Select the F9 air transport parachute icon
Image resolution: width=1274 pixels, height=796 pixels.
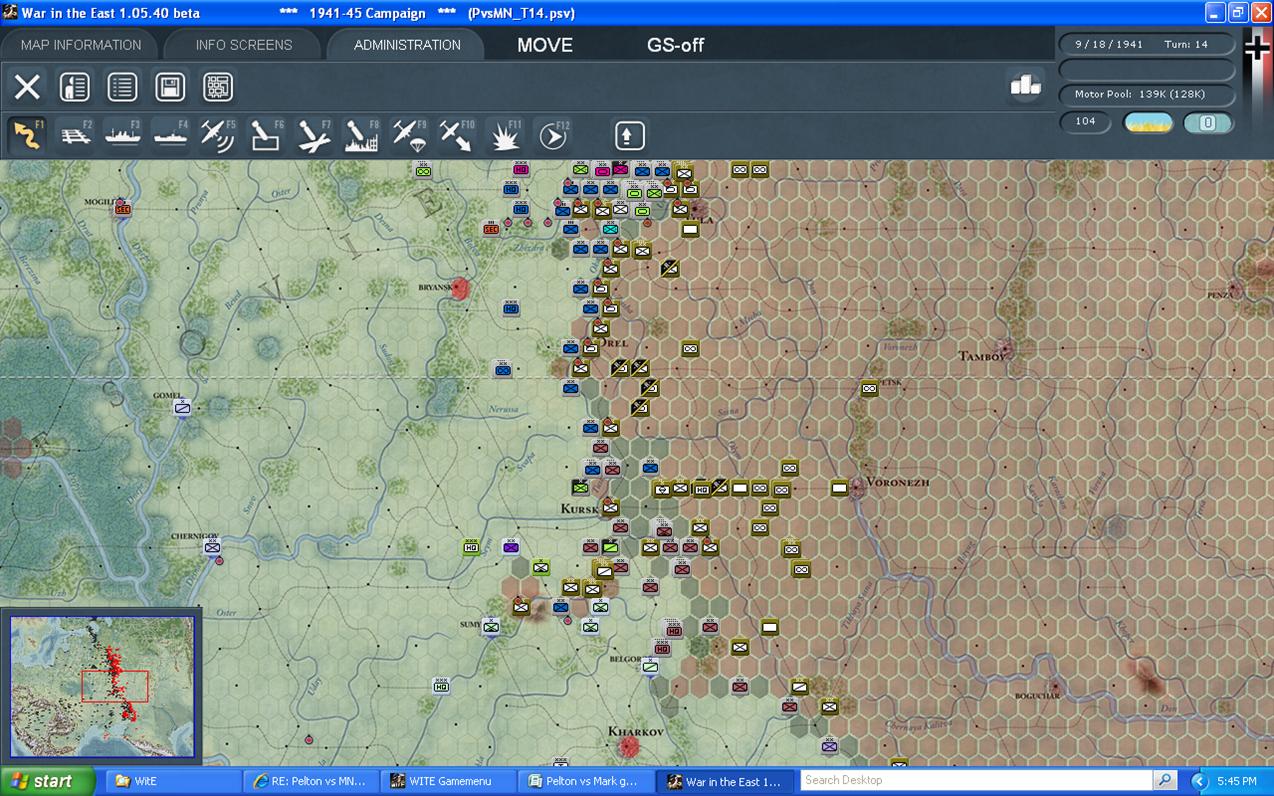pos(409,136)
